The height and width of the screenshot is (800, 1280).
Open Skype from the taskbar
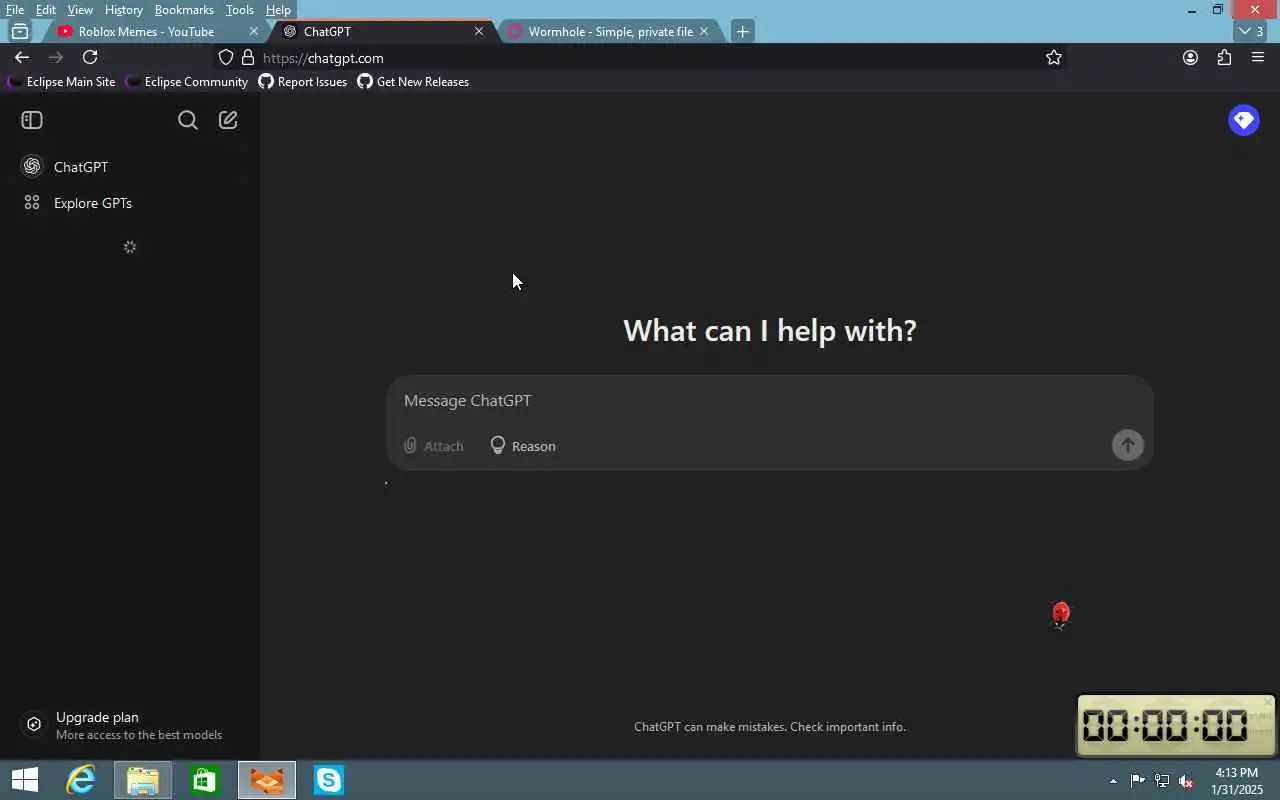tap(329, 780)
